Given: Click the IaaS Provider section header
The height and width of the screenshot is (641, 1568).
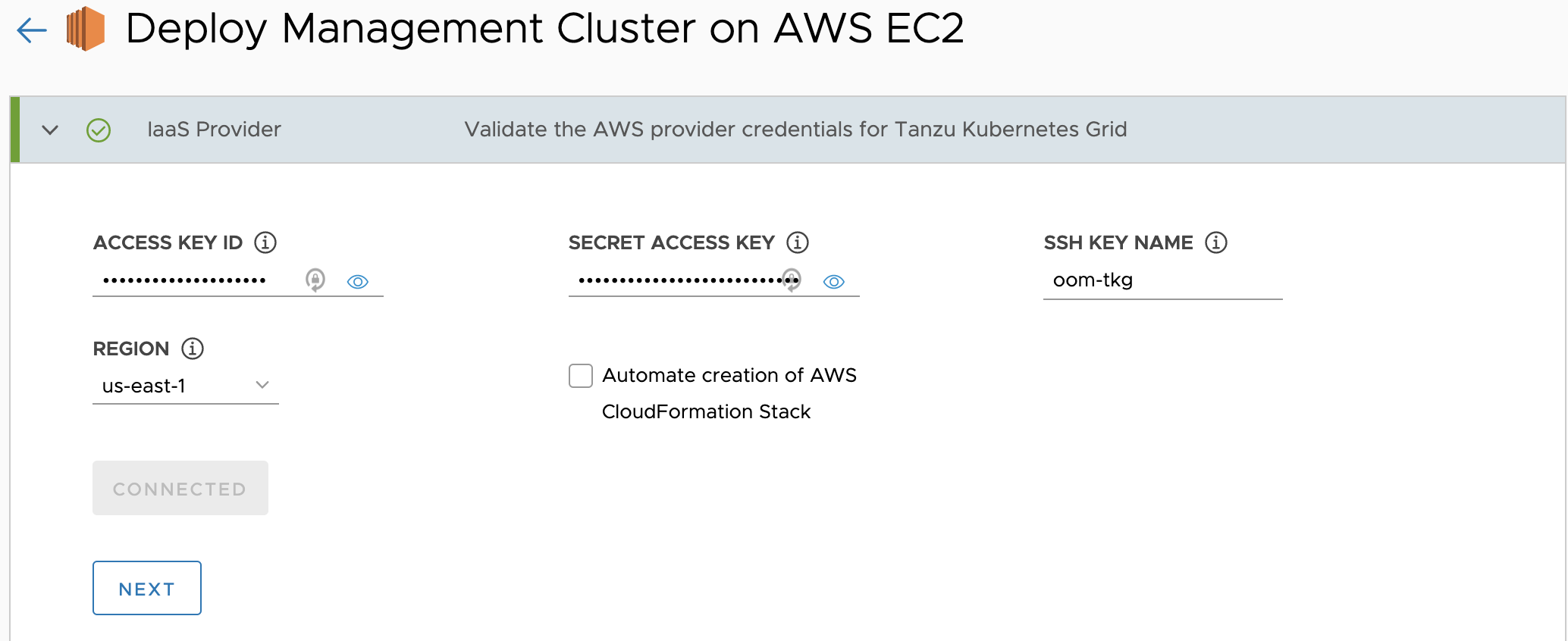Looking at the screenshot, I should click(x=214, y=130).
